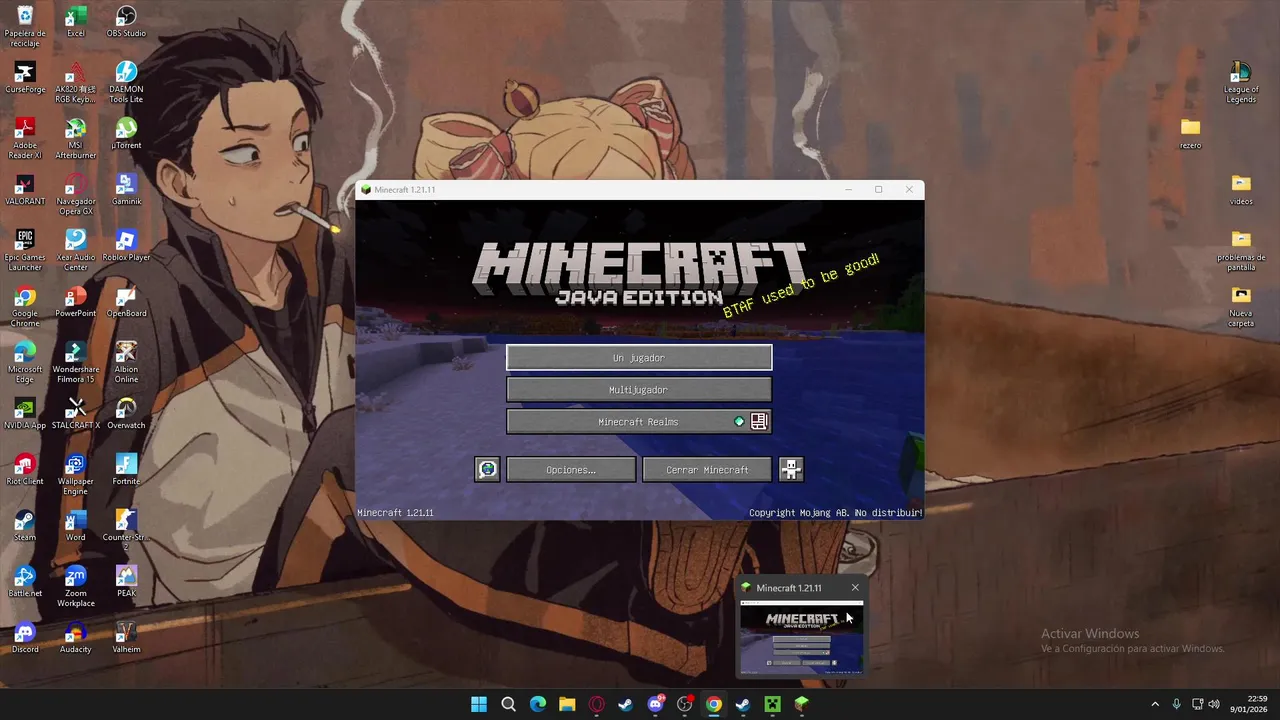1280x720 pixels.
Task: Select the Fortnite desktop shortcut
Action: click(x=126, y=471)
